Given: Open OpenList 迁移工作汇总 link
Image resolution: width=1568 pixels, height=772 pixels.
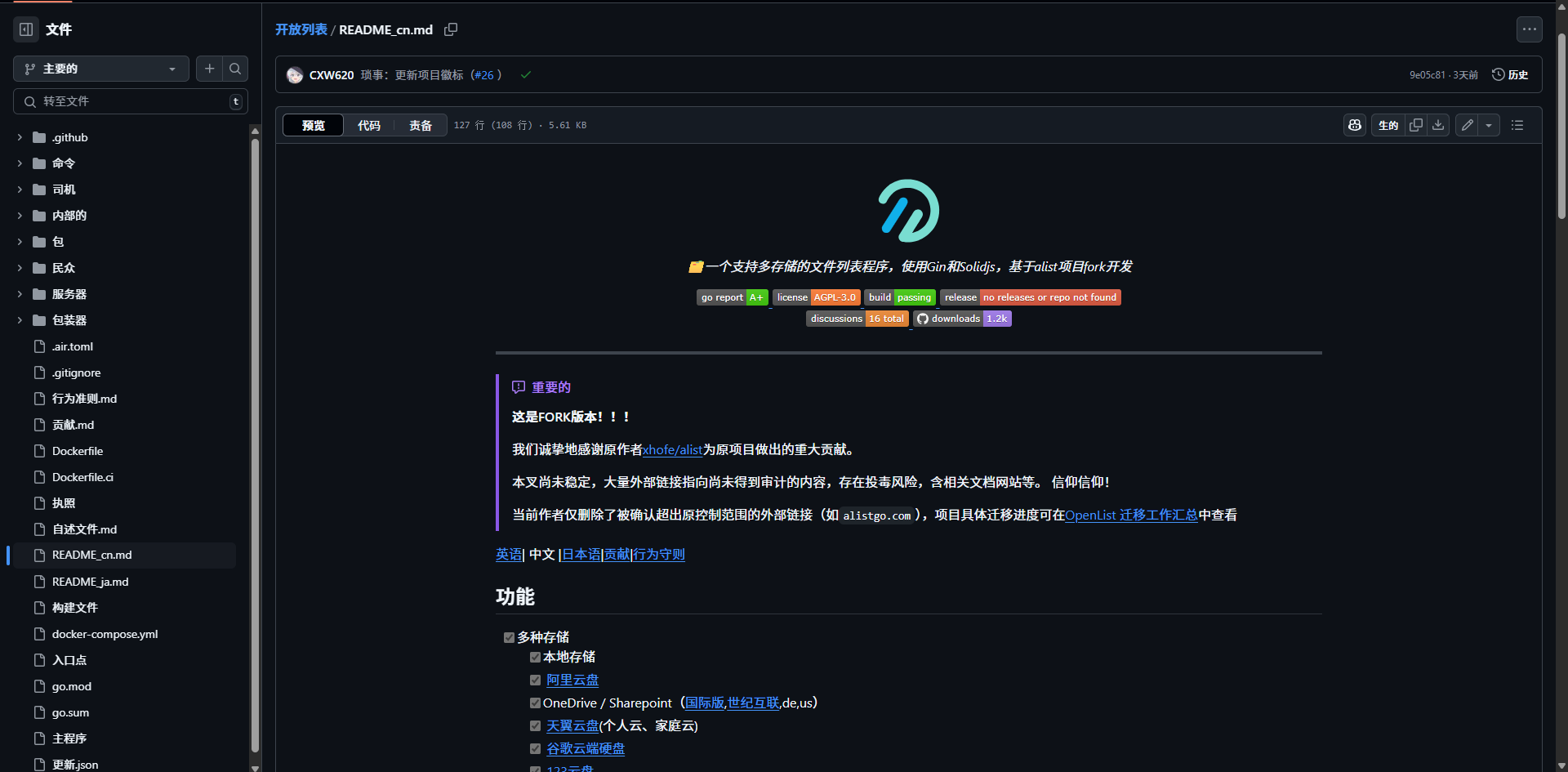Looking at the screenshot, I should click(x=1131, y=515).
